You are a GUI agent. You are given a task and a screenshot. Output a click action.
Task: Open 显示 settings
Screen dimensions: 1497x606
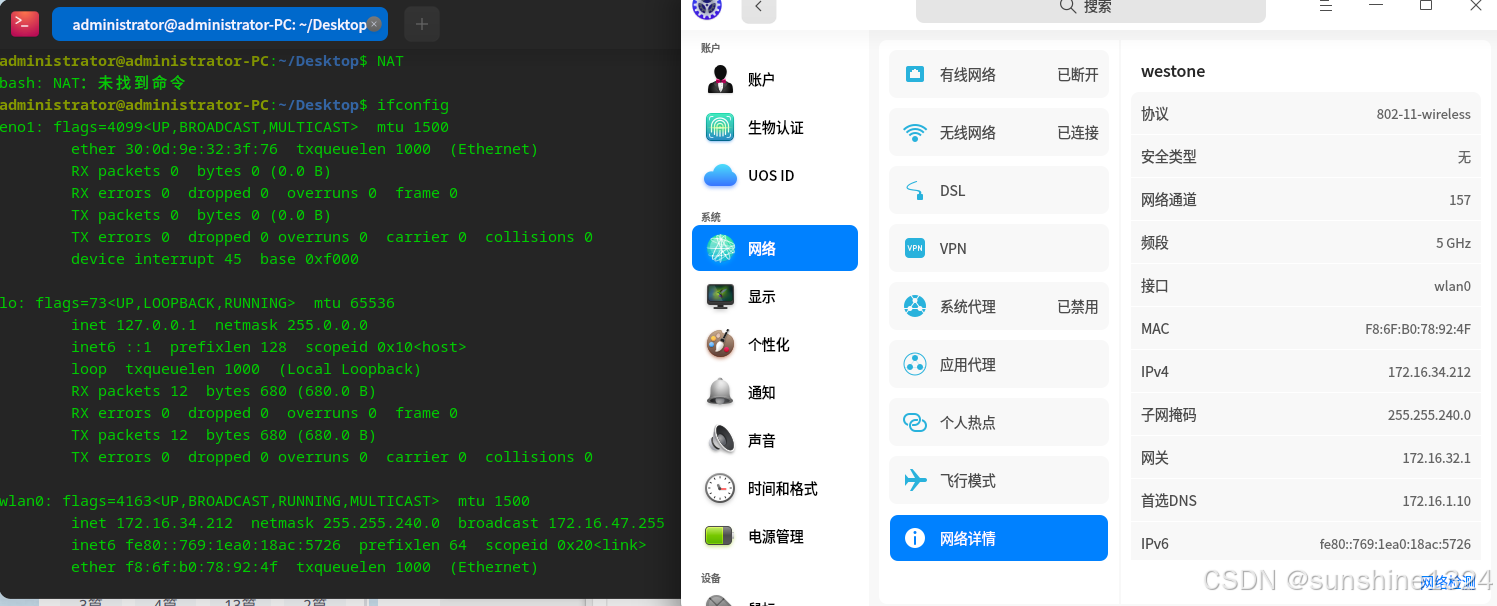click(775, 296)
